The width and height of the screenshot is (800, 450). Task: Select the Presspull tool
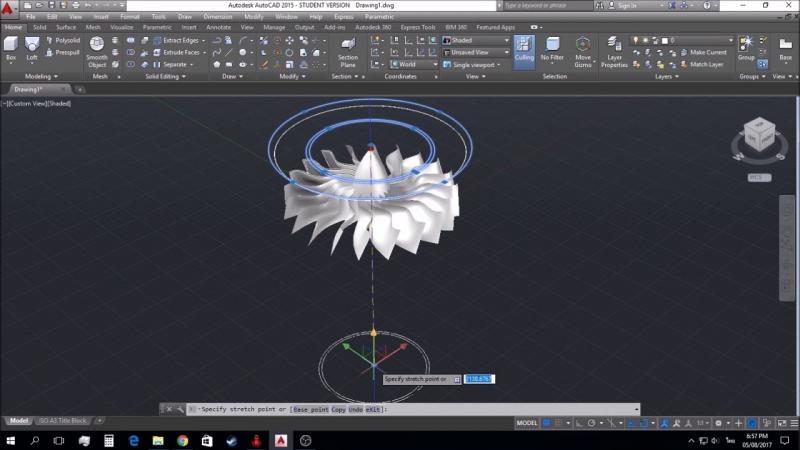coord(62,52)
